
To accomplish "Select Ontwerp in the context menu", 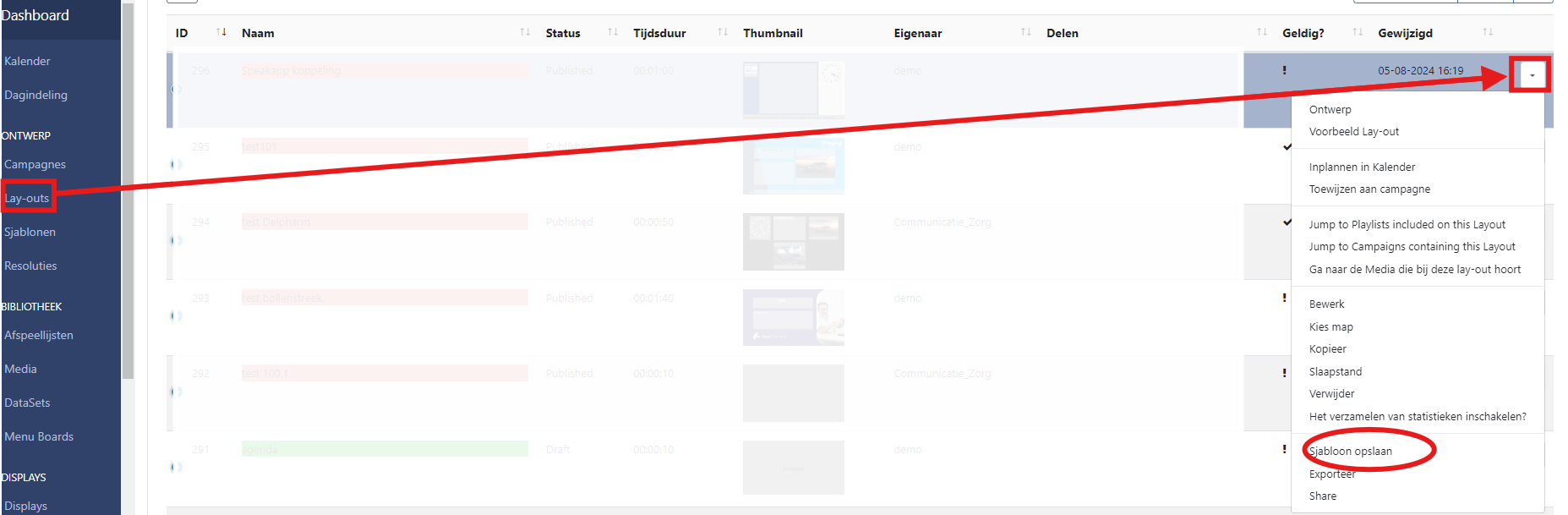I will coord(1330,109).
